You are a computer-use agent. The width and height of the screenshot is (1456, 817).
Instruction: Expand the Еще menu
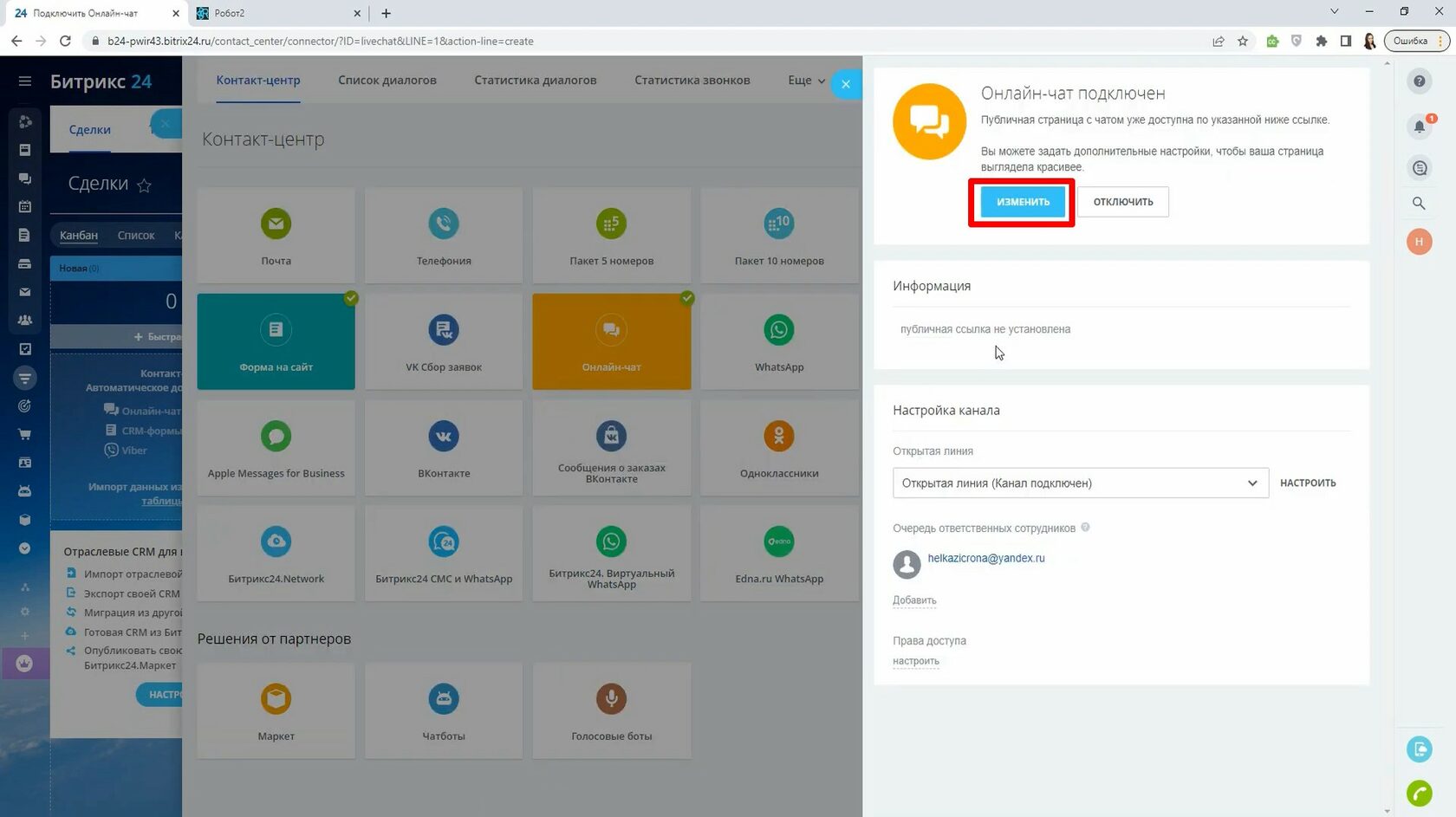click(x=806, y=81)
